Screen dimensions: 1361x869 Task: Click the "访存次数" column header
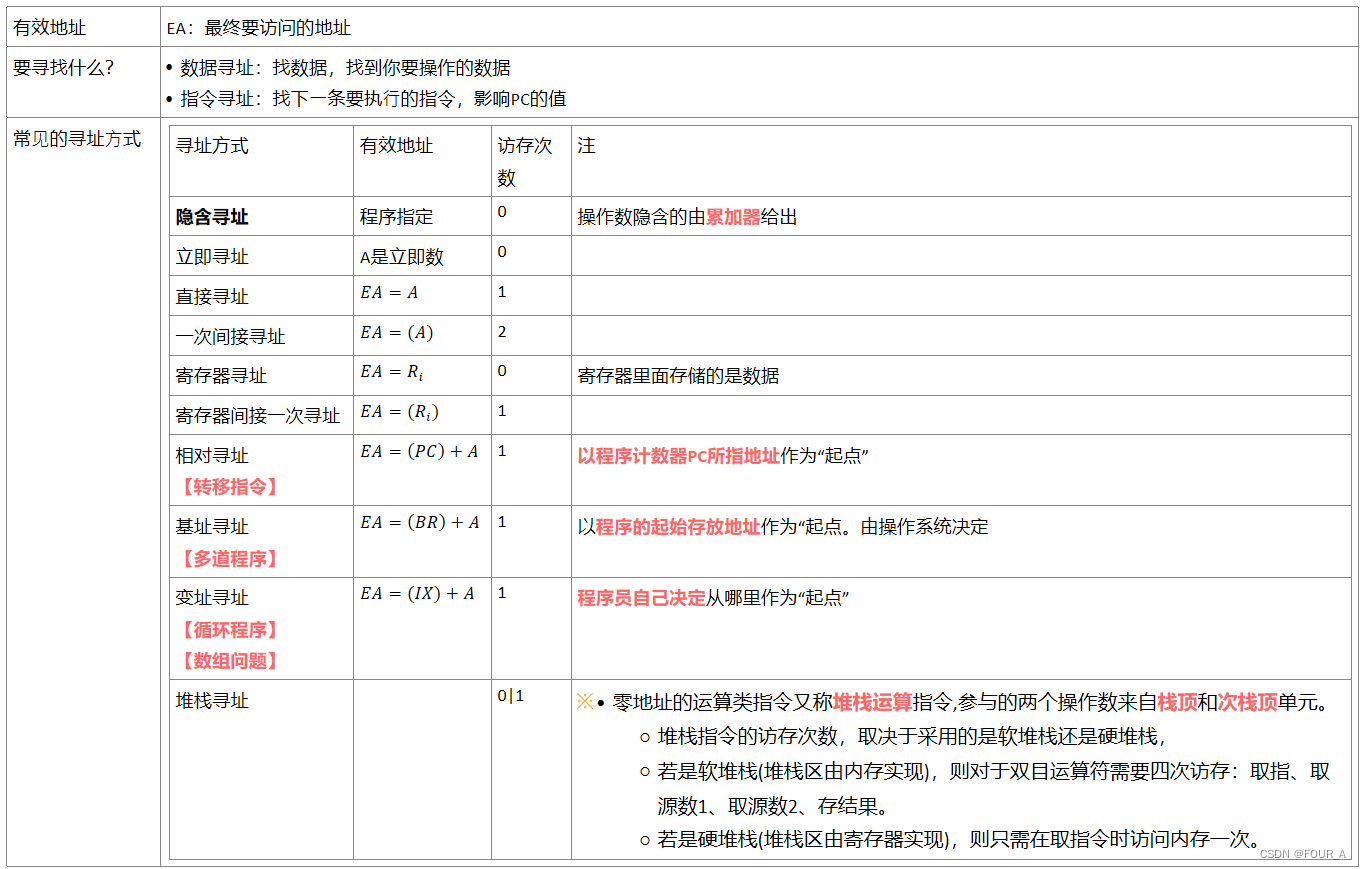pos(525,162)
